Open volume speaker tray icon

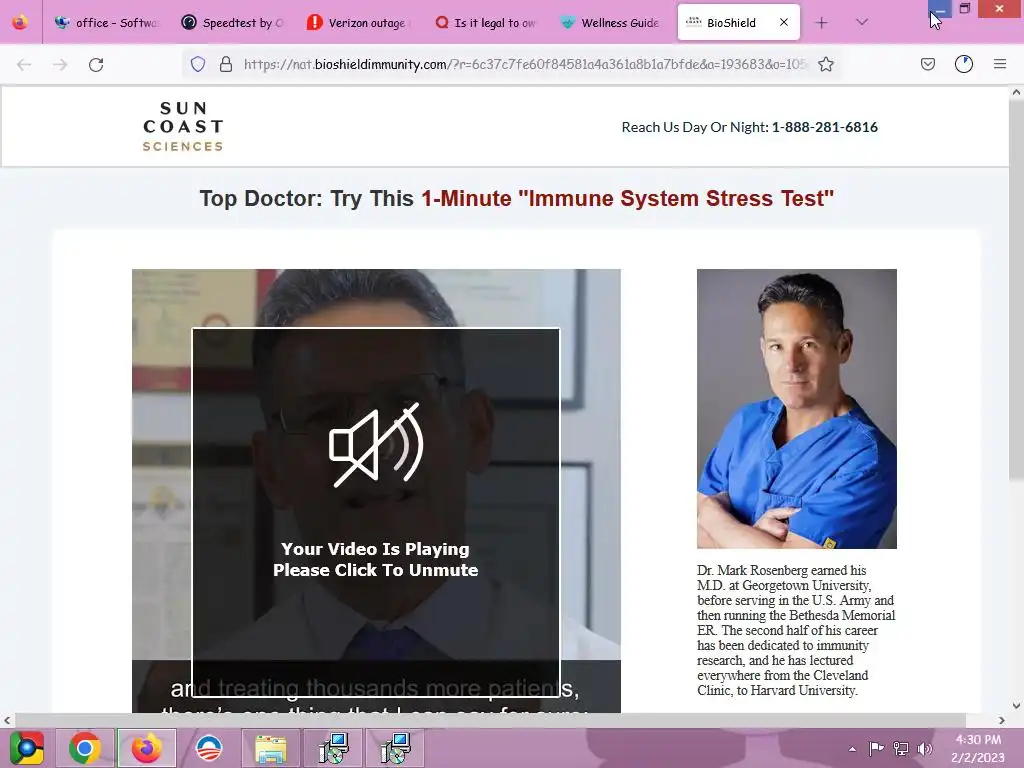[x=924, y=749]
